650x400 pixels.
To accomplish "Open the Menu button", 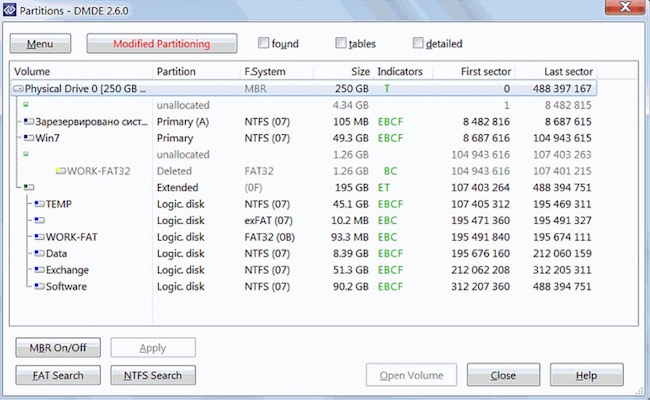I will (40, 44).
